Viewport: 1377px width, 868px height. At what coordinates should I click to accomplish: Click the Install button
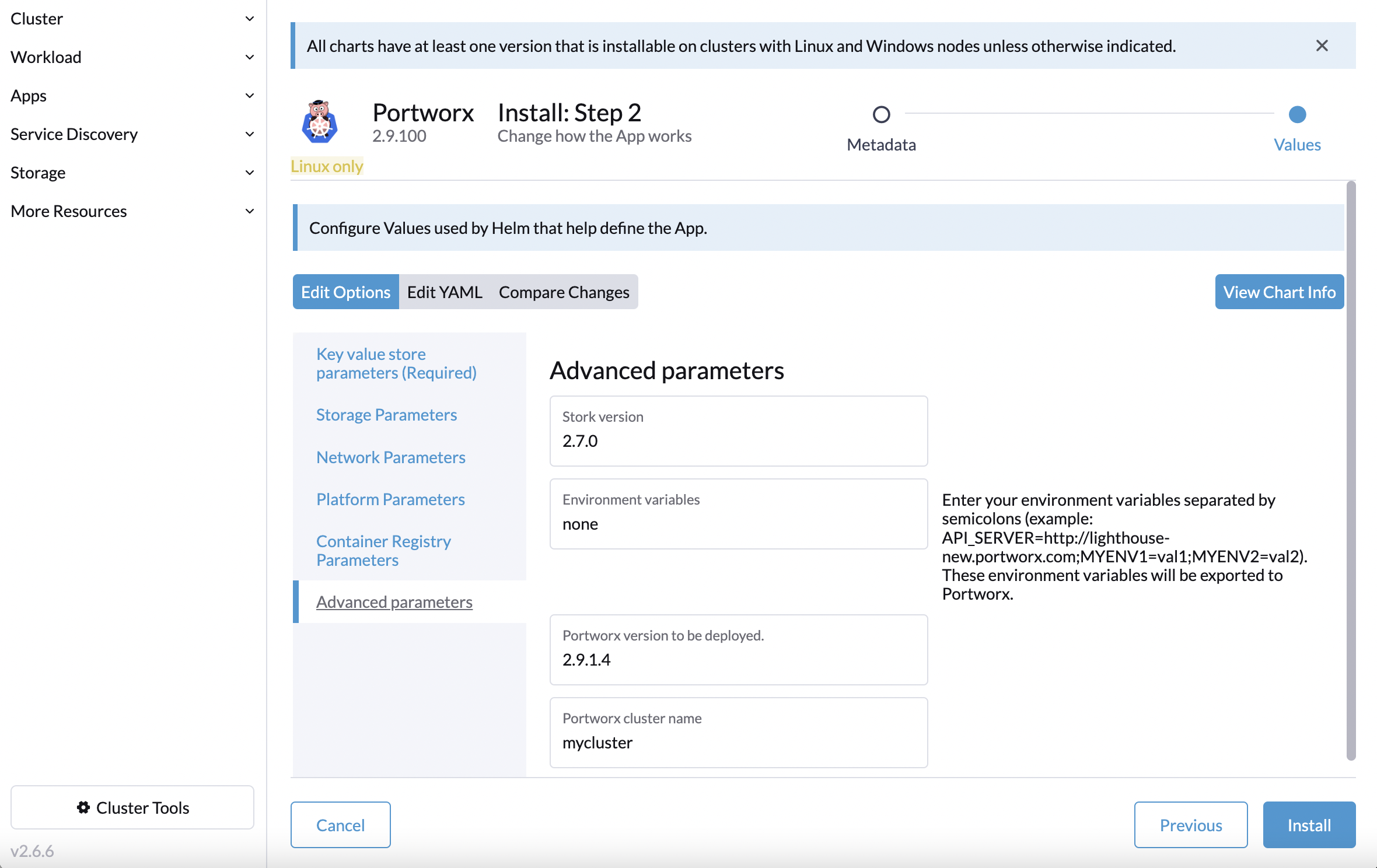(1309, 825)
